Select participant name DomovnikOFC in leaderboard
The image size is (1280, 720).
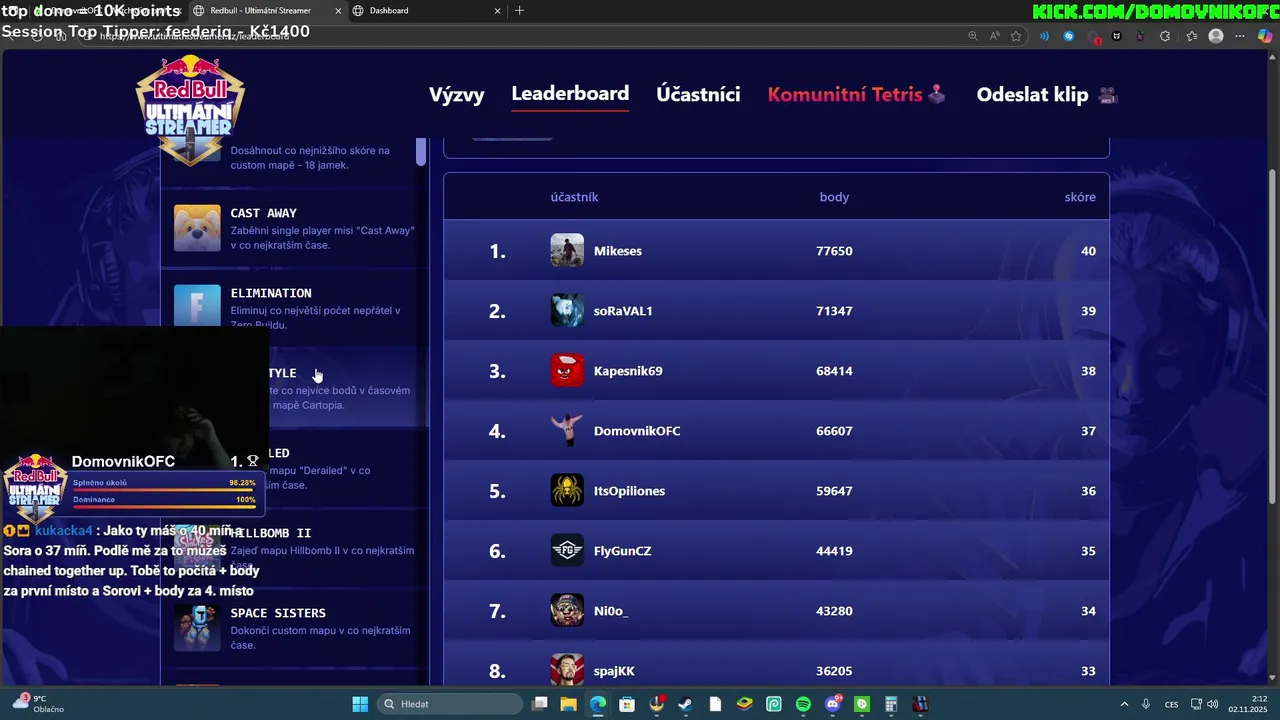pos(637,431)
